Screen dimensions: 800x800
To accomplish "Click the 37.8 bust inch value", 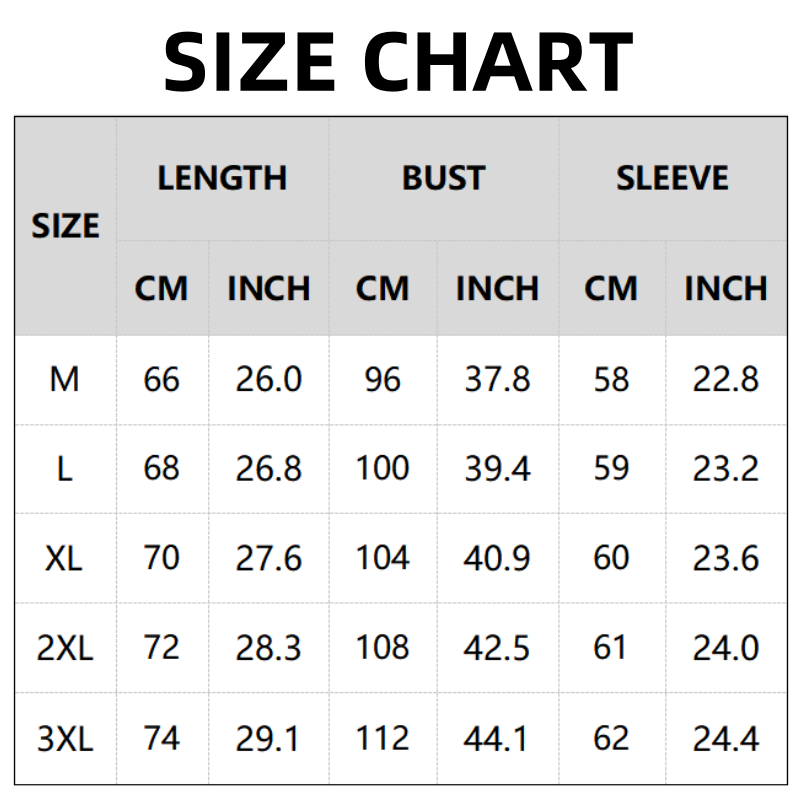I will pyautogui.click(x=497, y=380).
